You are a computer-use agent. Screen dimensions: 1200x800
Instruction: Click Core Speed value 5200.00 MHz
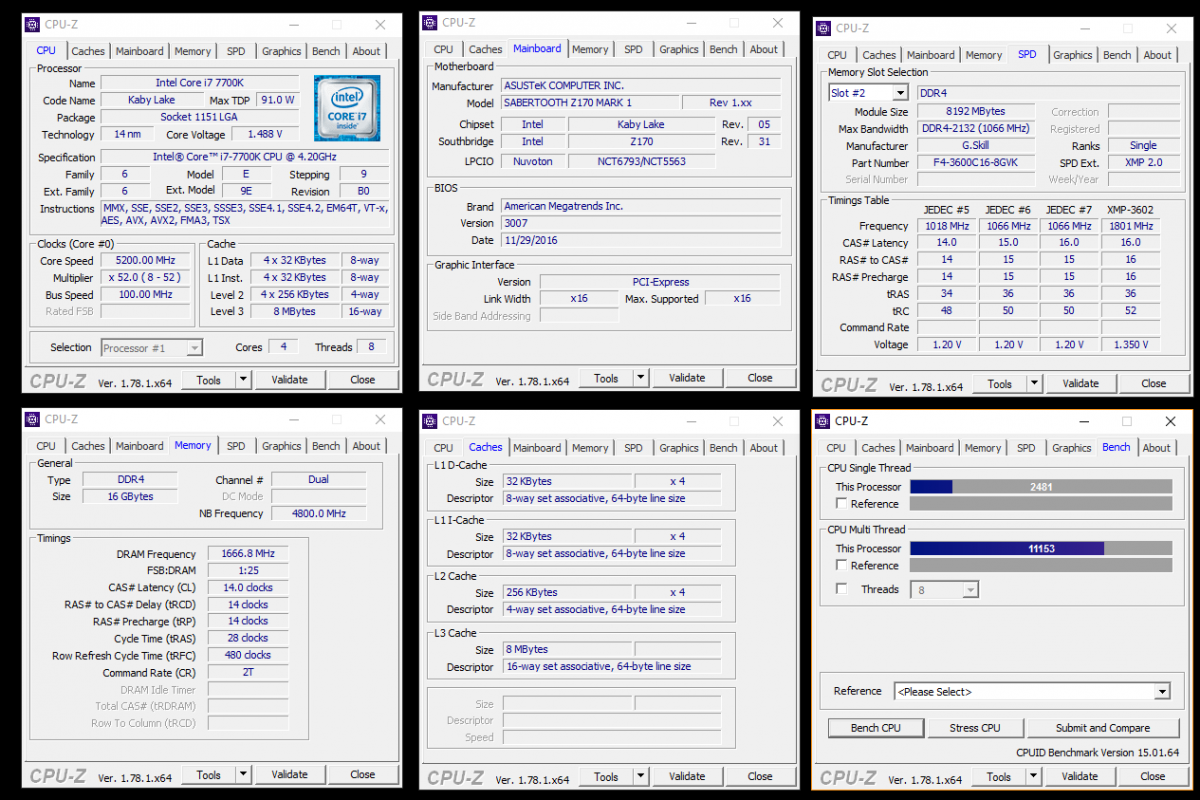coord(146,260)
